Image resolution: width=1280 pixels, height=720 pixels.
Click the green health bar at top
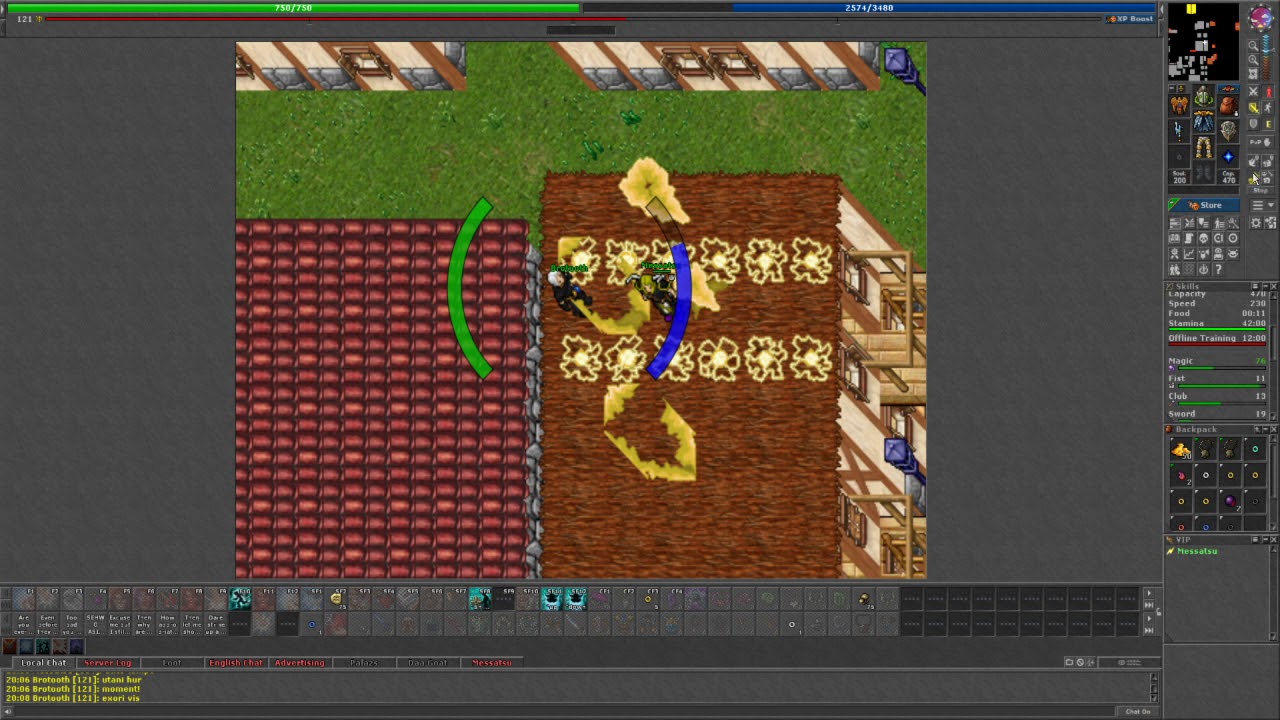pyautogui.click(x=293, y=8)
